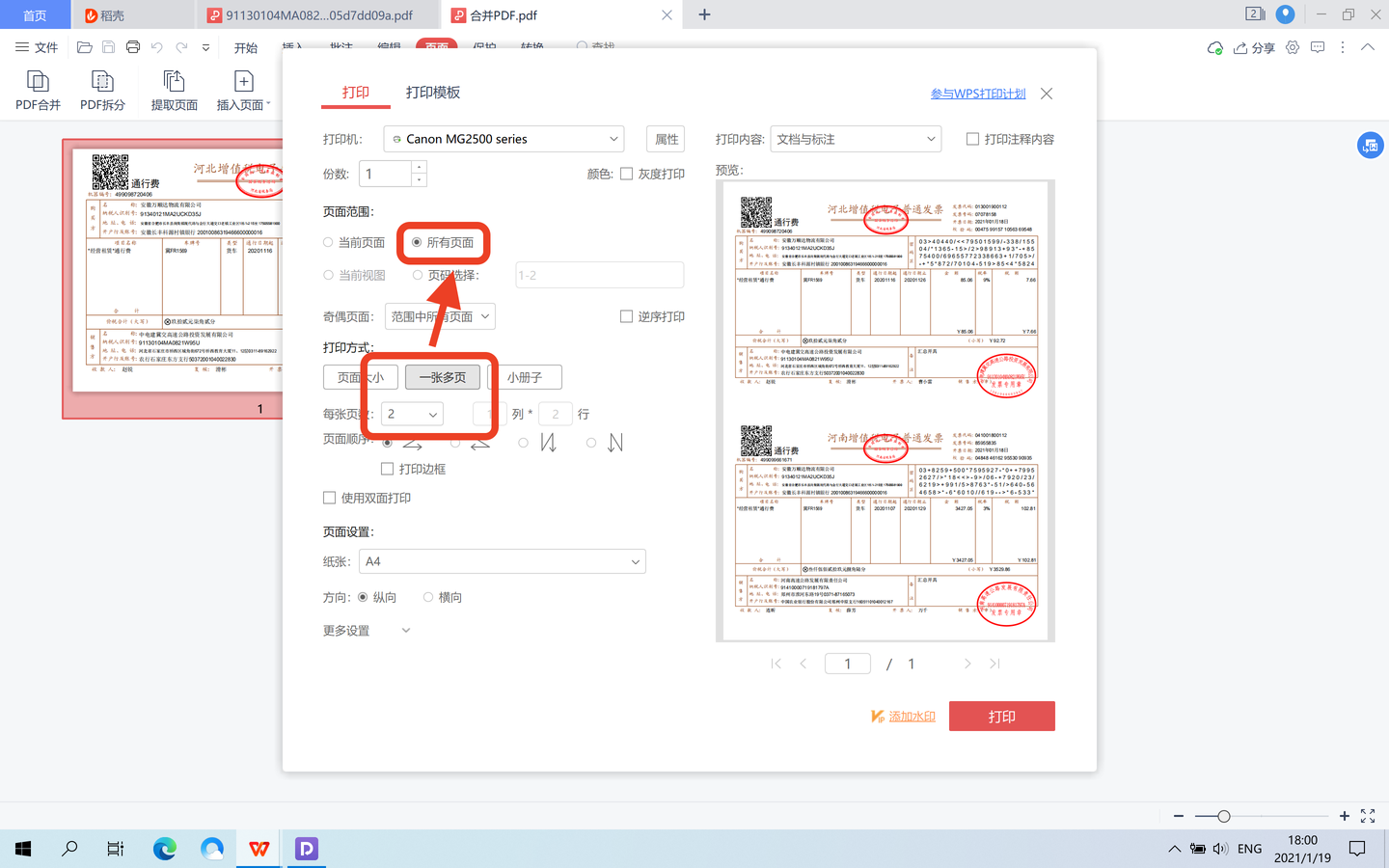Open the 奇偶页面 dropdown
The width and height of the screenshot is (1389, 868).
(x=440, y=316)
